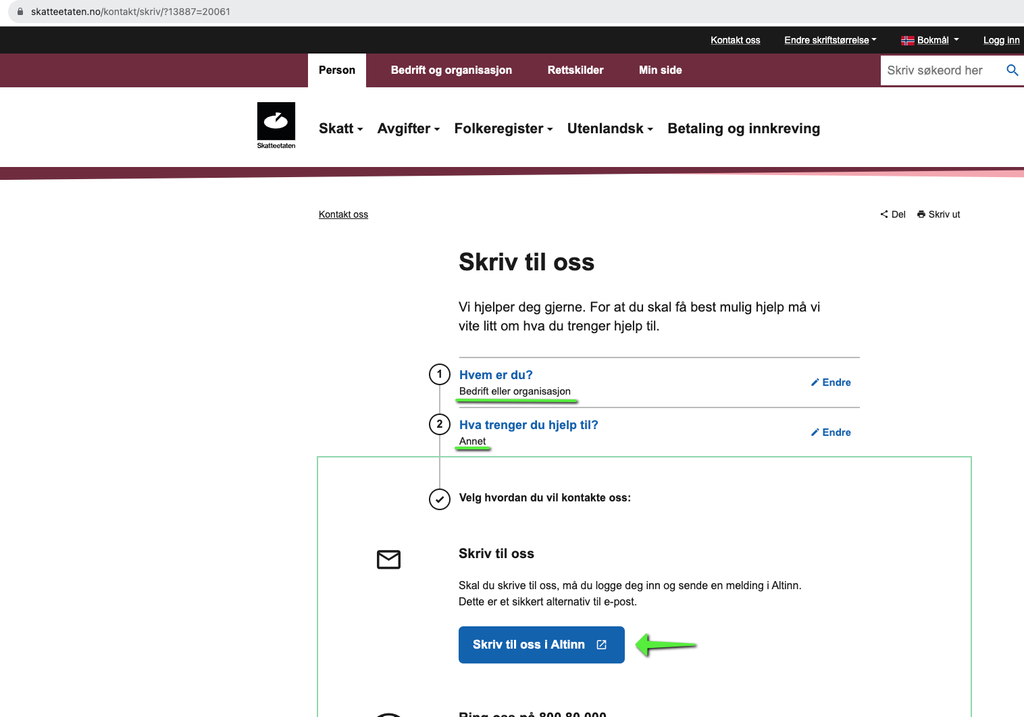Click the envelope mail icon

[388, 560]
